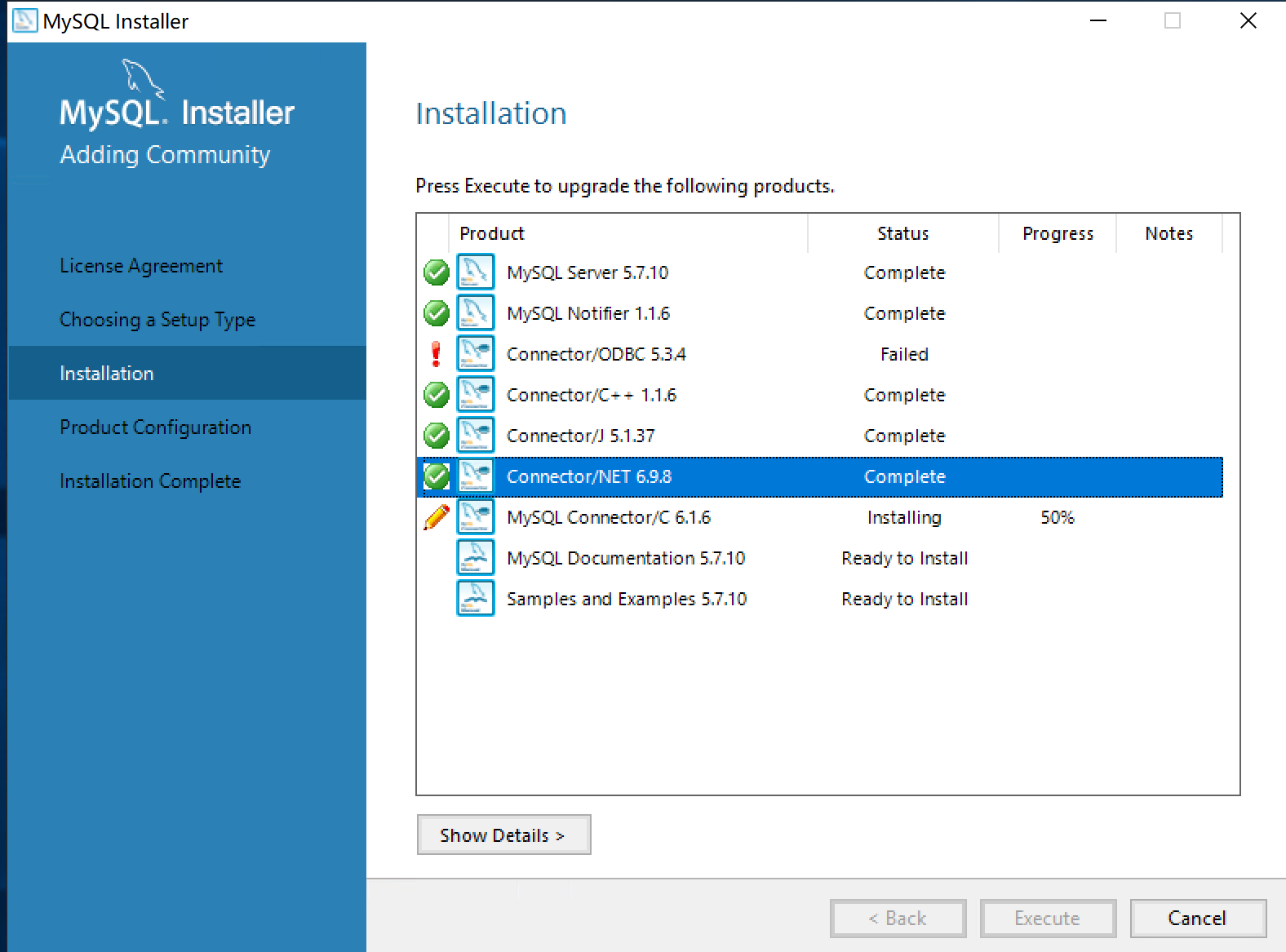
Task: Click the Connector/J 5.1.37 product icon
Action: coord(476,436)
